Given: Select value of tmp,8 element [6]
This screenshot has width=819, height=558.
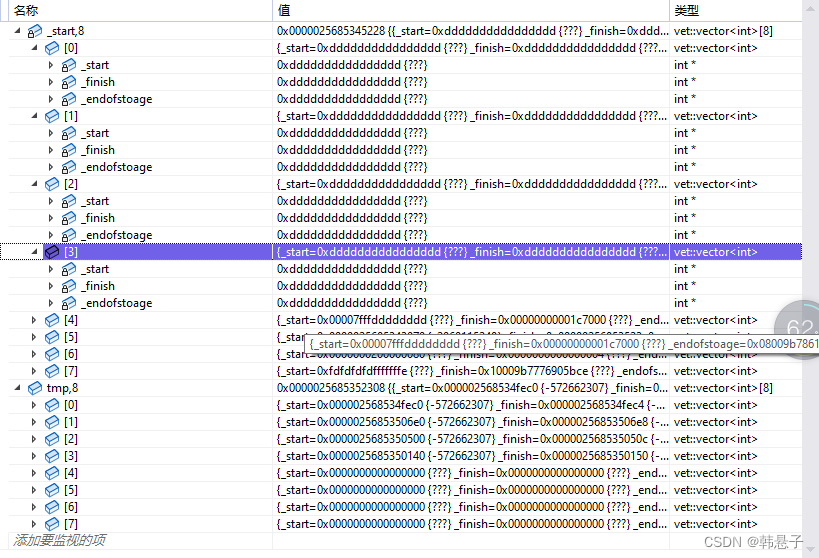Looking at the screenshot, I should [x=471, y=507].
